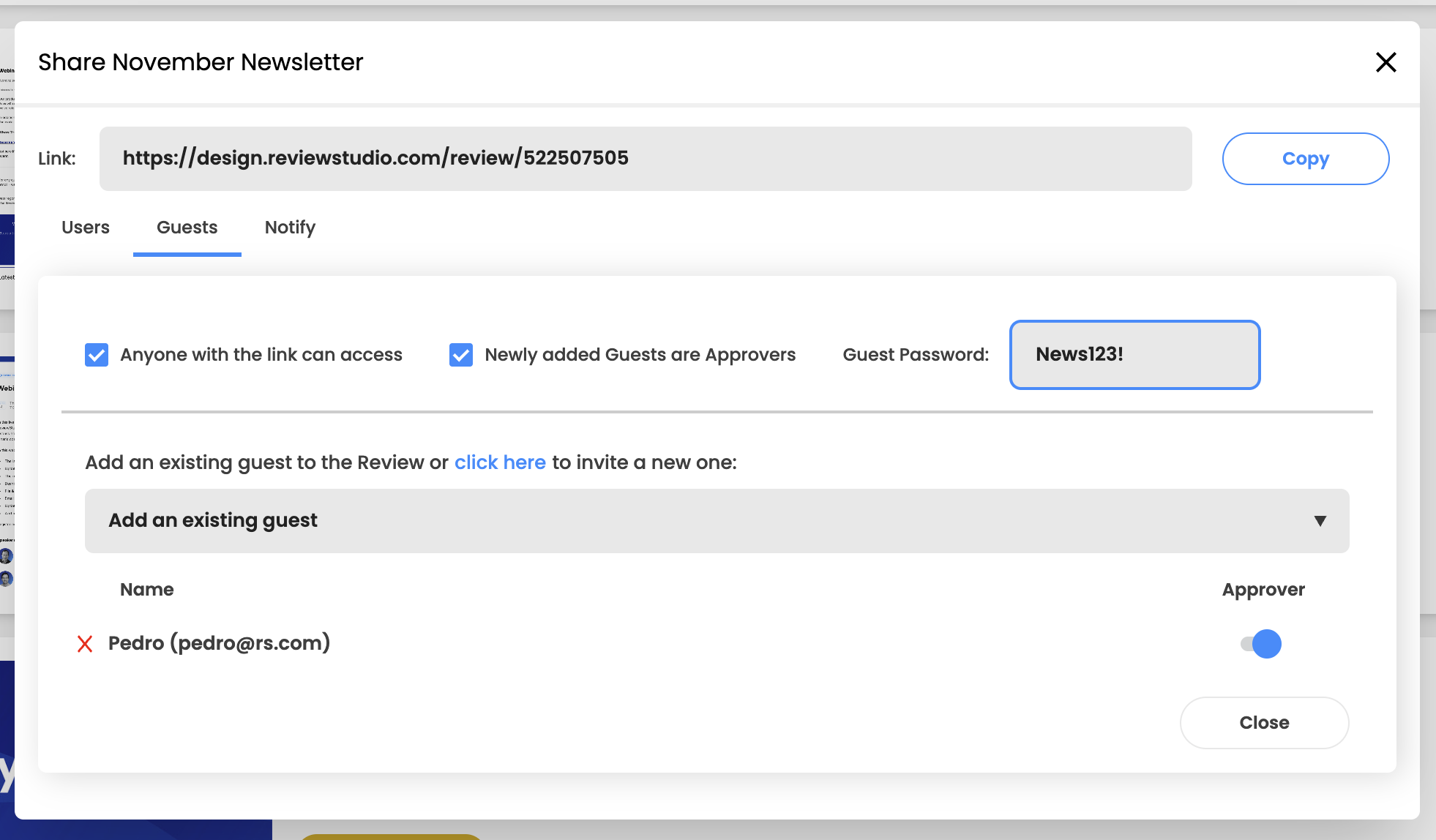Click the Name column header
The width and height of the screenshot is (1436, 840).
[147, 590]
